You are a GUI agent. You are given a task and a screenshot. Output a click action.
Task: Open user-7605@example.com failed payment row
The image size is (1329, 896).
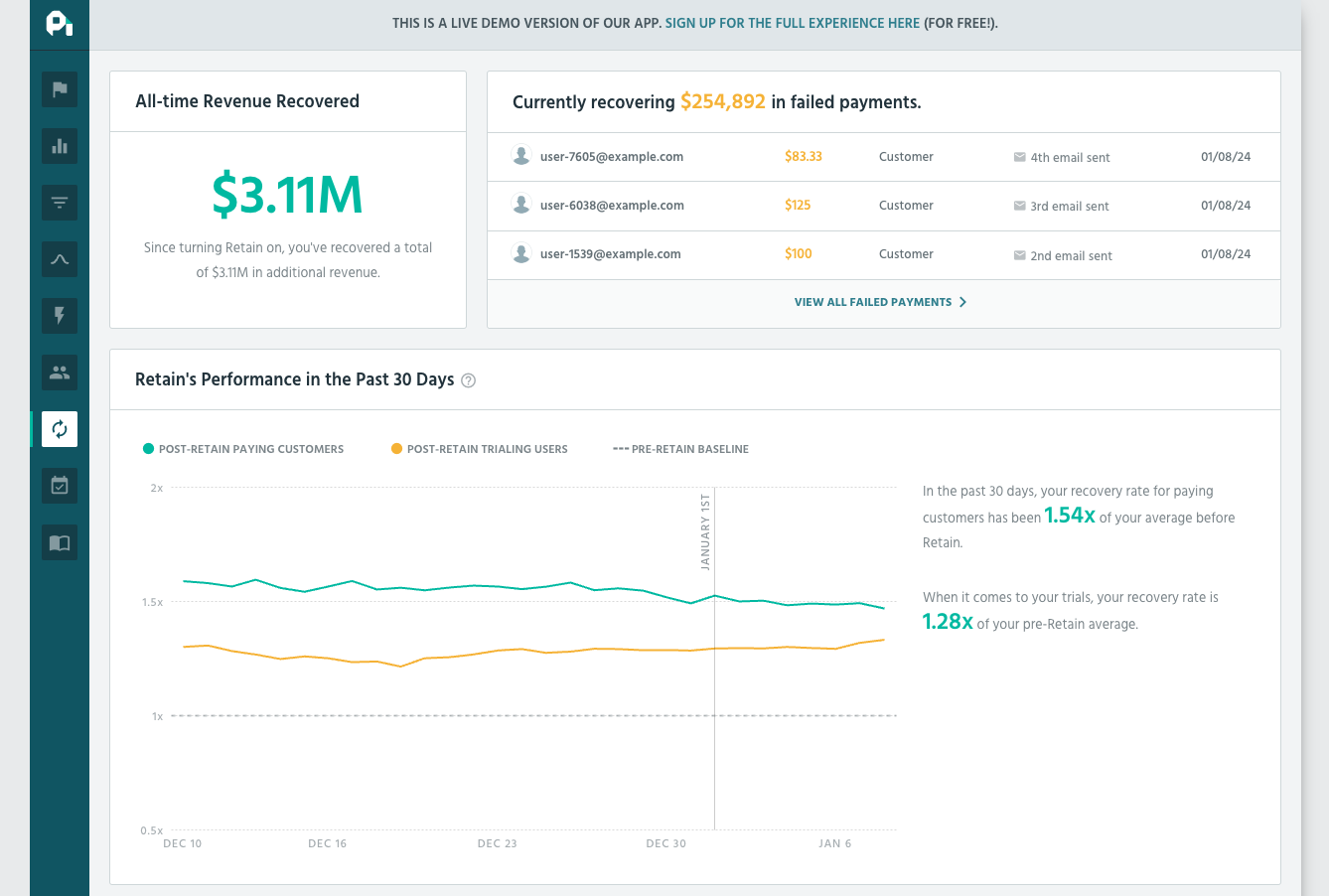pyautogui.click(x=611, y=157)
